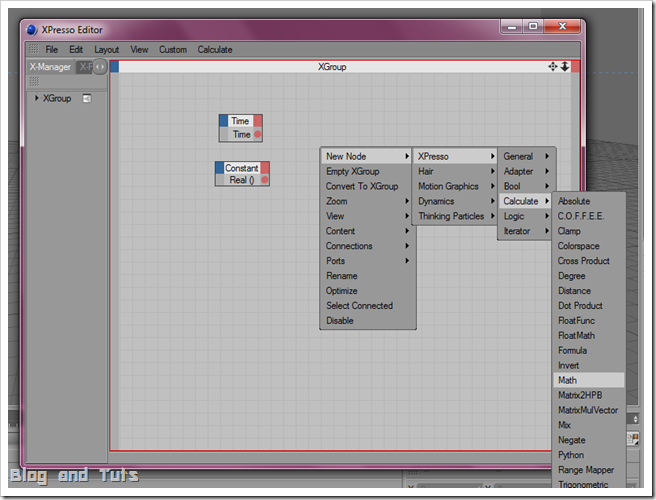Open the Zoom submenu in context menu
The image size is (656, 500).
[367, 201]
